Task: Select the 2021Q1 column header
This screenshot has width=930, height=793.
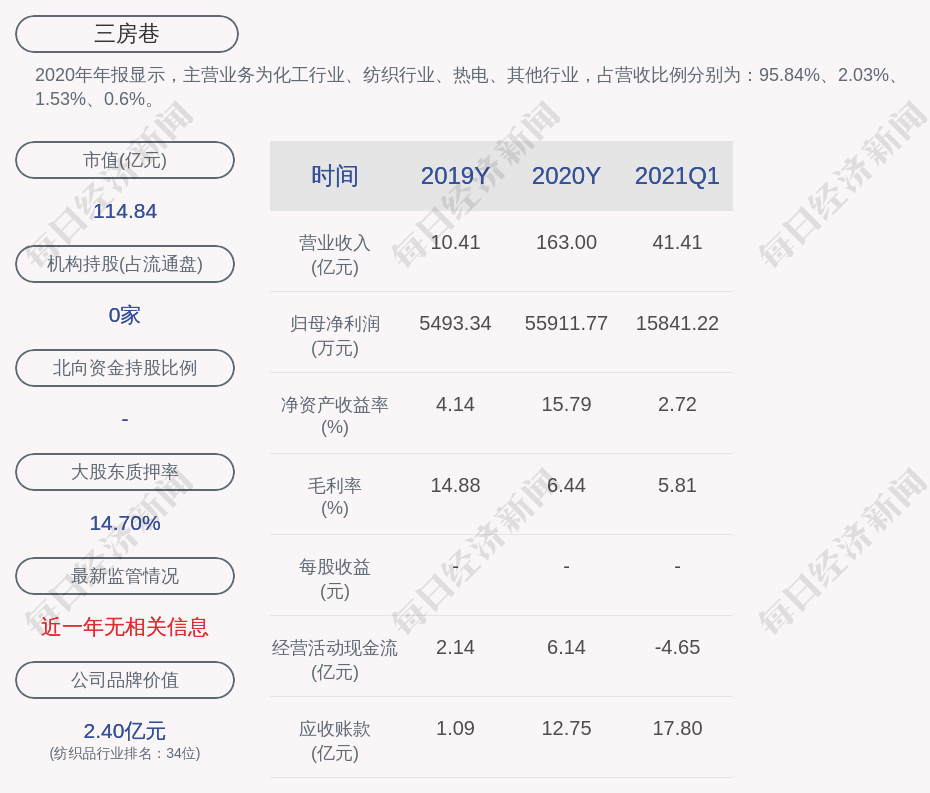Action: (x=677, y=176)
